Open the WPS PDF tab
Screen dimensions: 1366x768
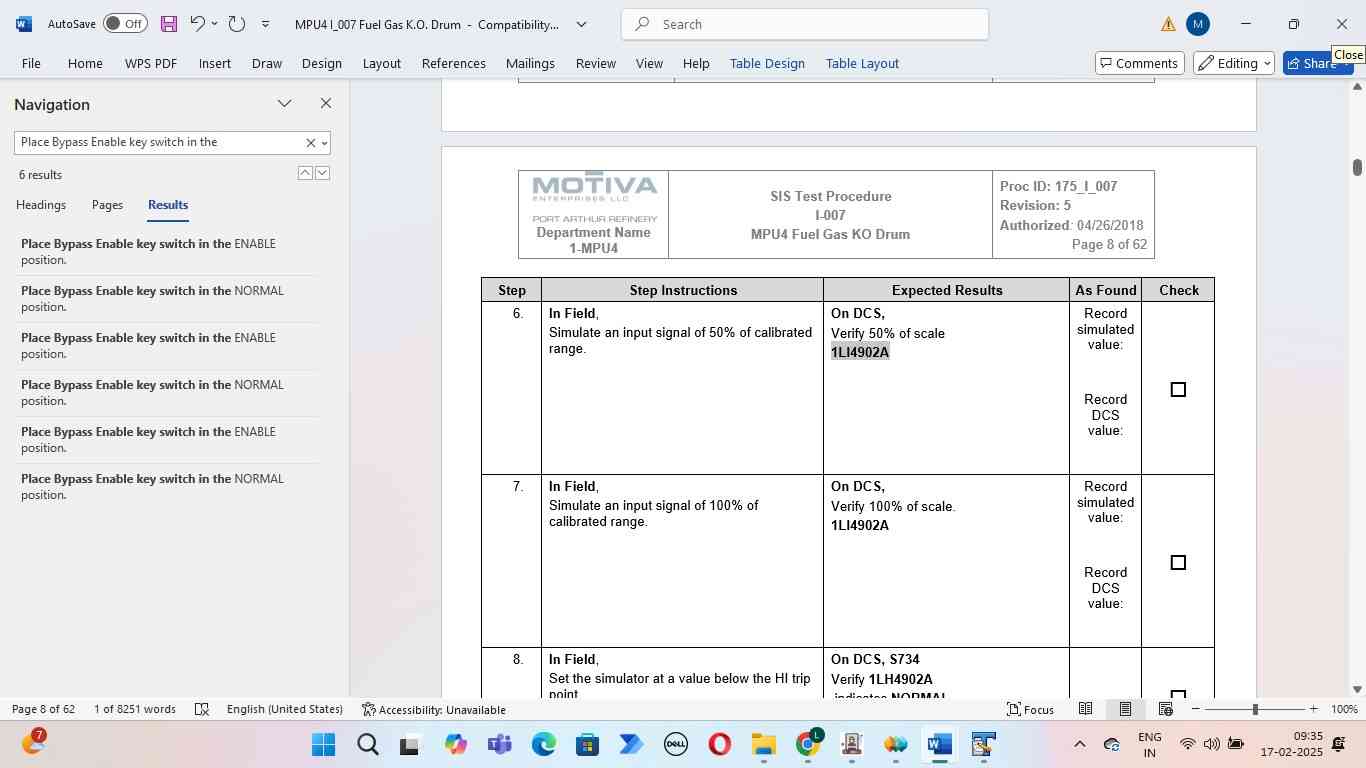coord(151,63)
